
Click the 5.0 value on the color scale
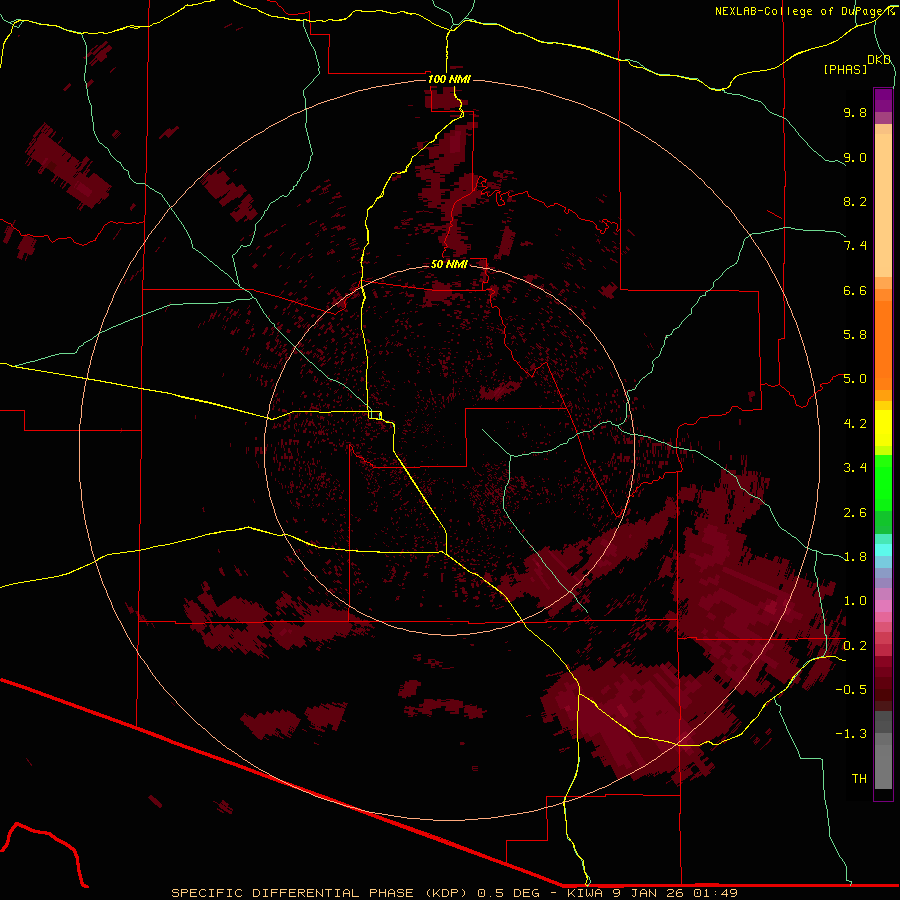click(x=855, y=379)
